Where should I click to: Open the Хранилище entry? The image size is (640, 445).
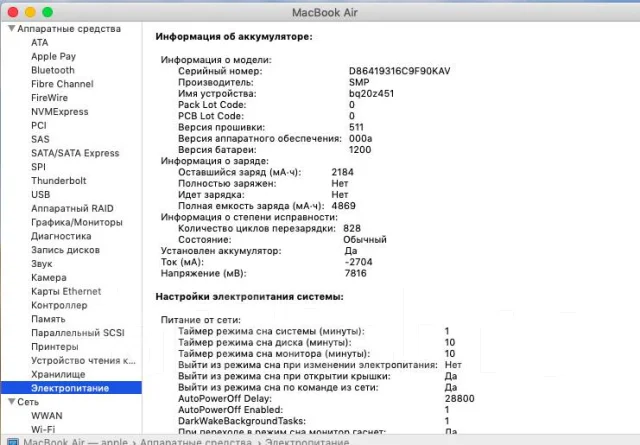(58, 374)
